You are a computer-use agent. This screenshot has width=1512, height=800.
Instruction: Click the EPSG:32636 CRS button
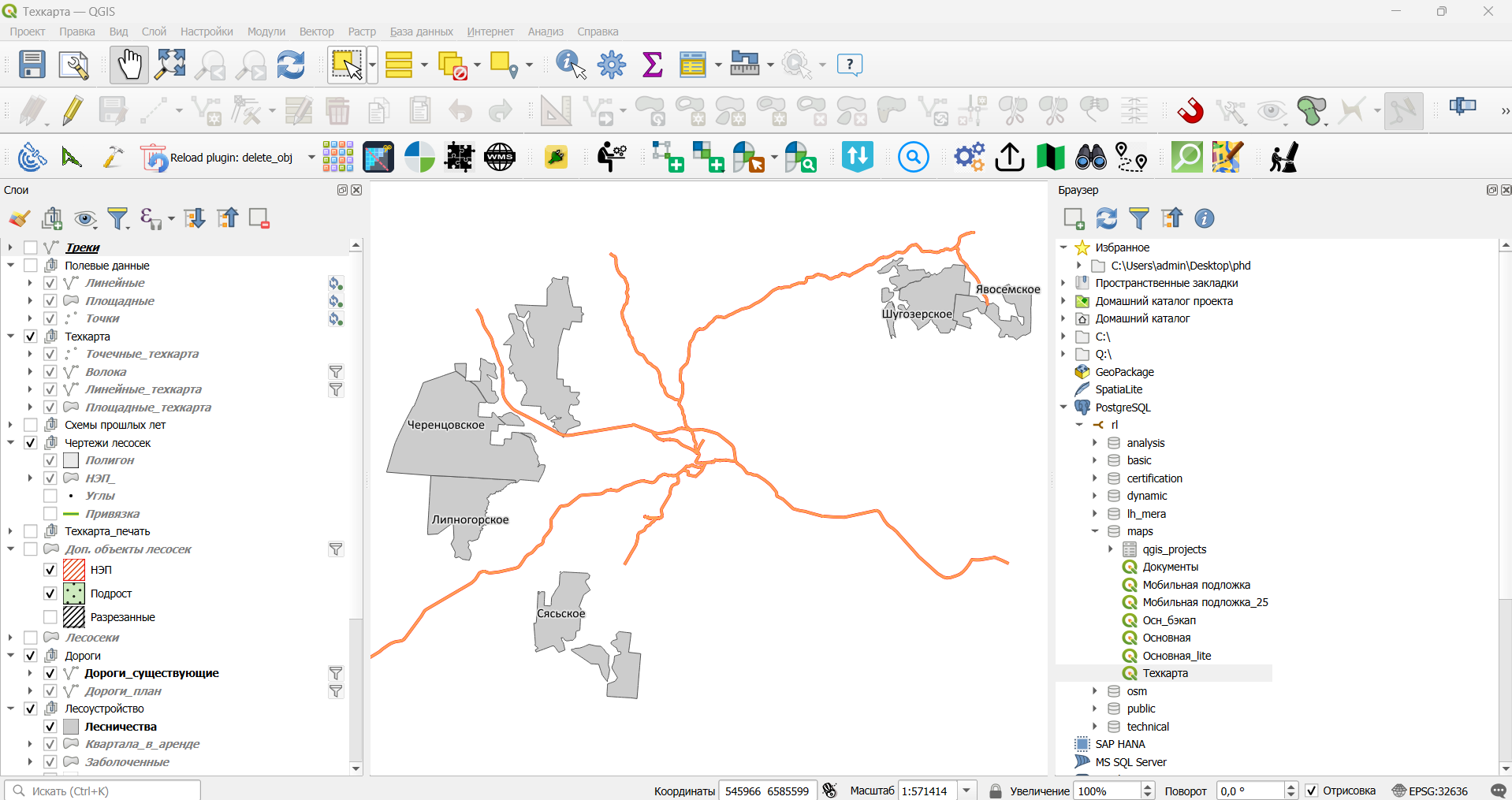click(1430, 791)
